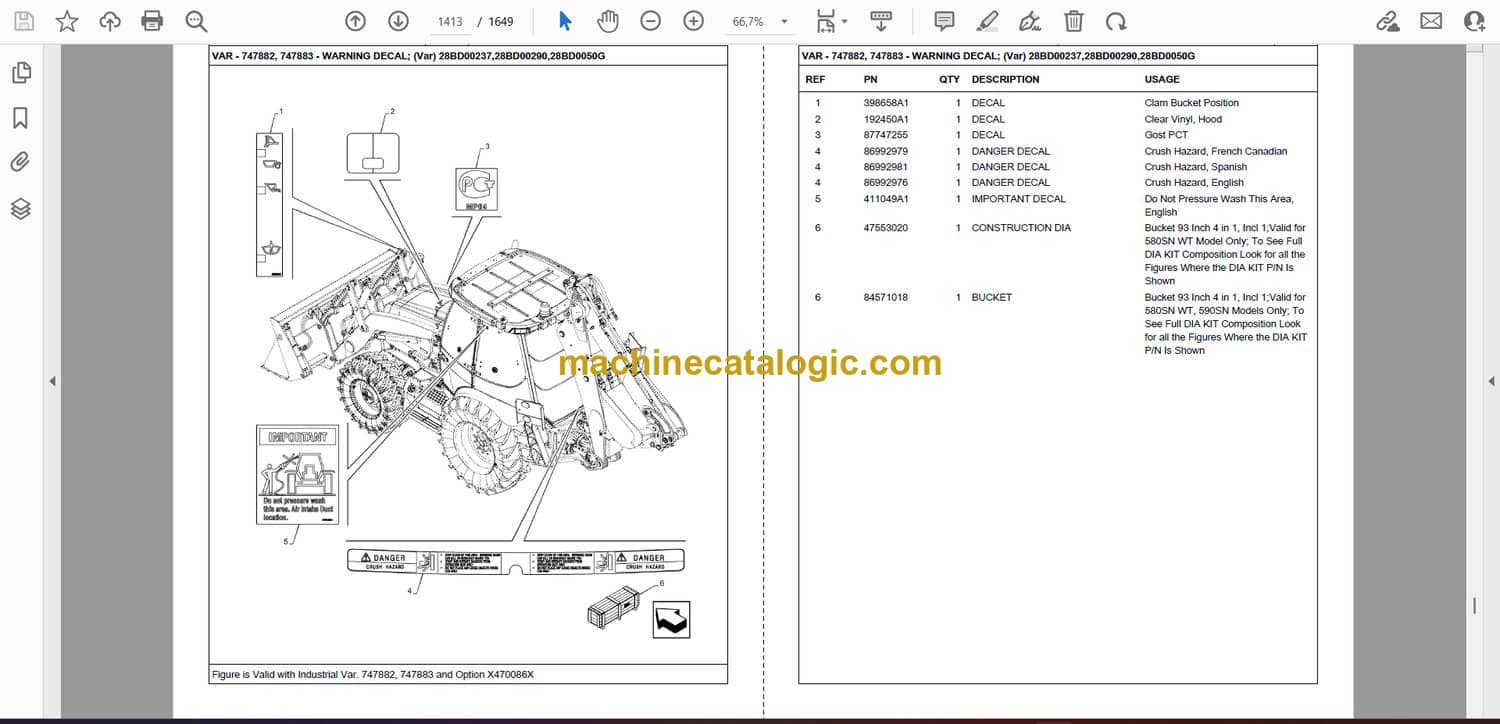Click the scrolling mode keyboard icon
Screen dimensions: 1500x724
880,21
